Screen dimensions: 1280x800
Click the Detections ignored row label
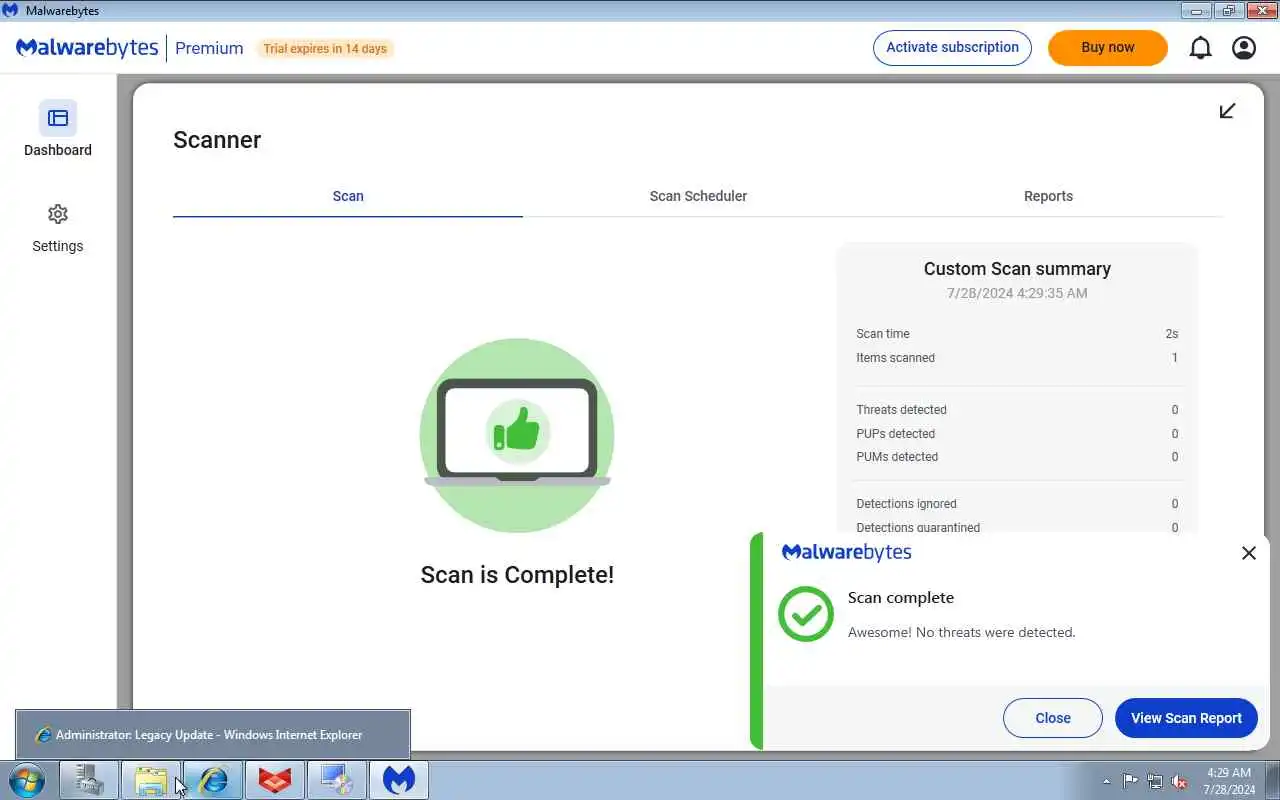pos(907,504)
